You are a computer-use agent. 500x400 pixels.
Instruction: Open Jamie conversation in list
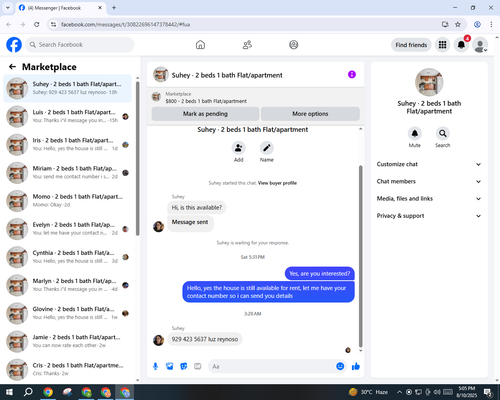(68, 341)
